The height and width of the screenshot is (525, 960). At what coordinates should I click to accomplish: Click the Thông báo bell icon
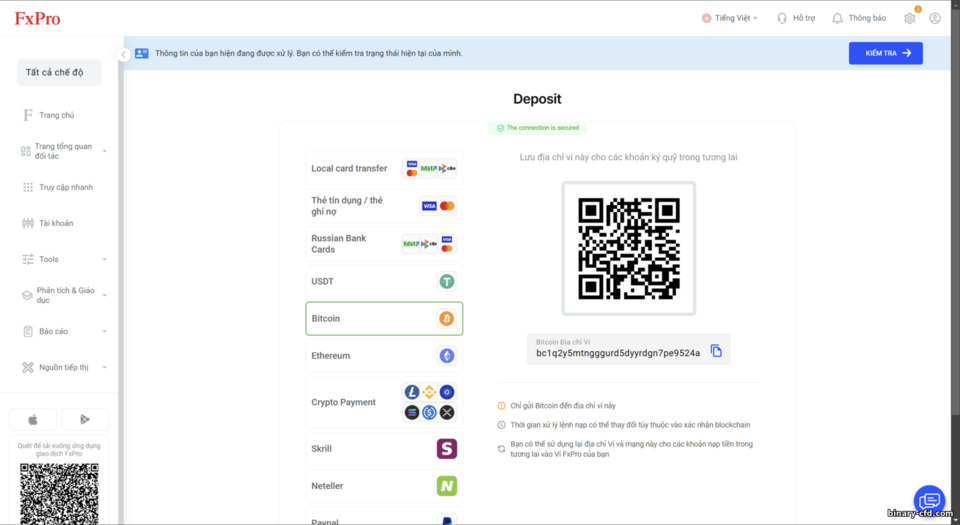[837, 18]
